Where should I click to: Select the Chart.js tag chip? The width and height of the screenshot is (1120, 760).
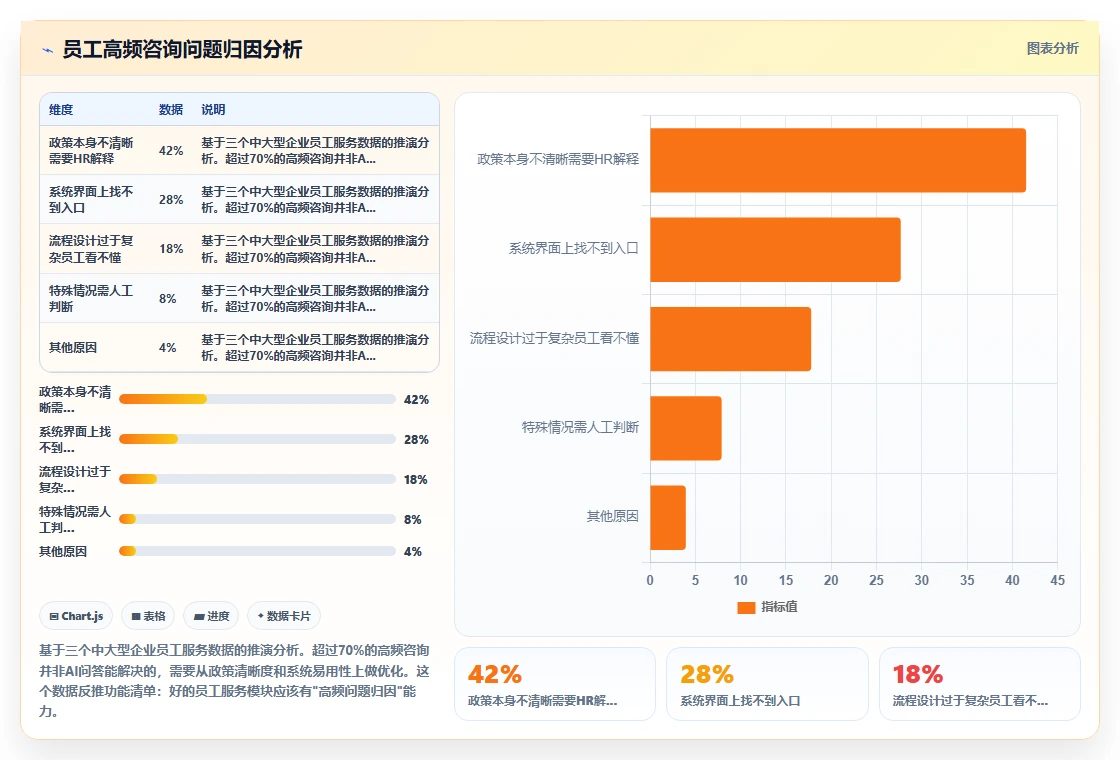point(76,616)
